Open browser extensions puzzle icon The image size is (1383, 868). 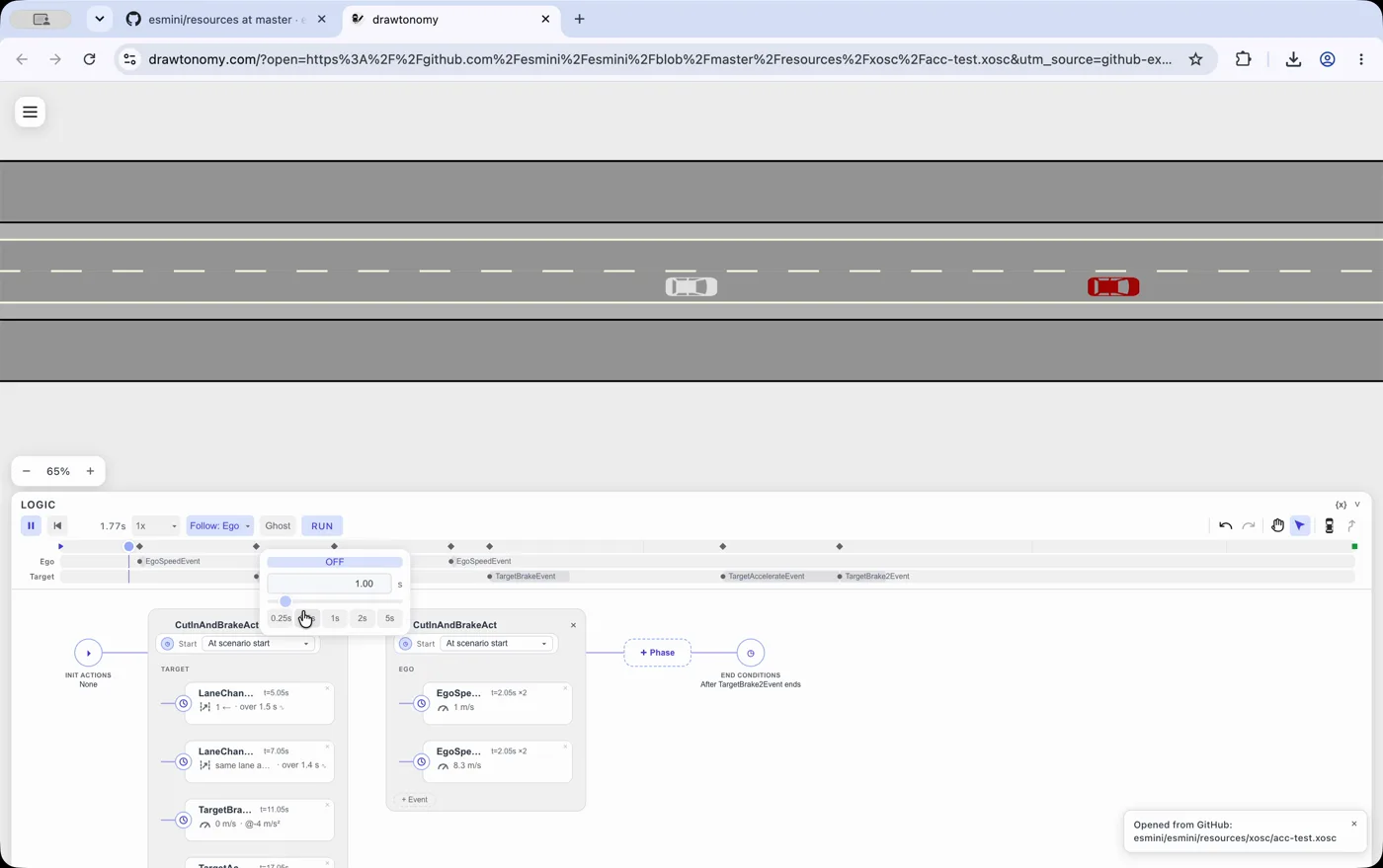[1244, 59]
